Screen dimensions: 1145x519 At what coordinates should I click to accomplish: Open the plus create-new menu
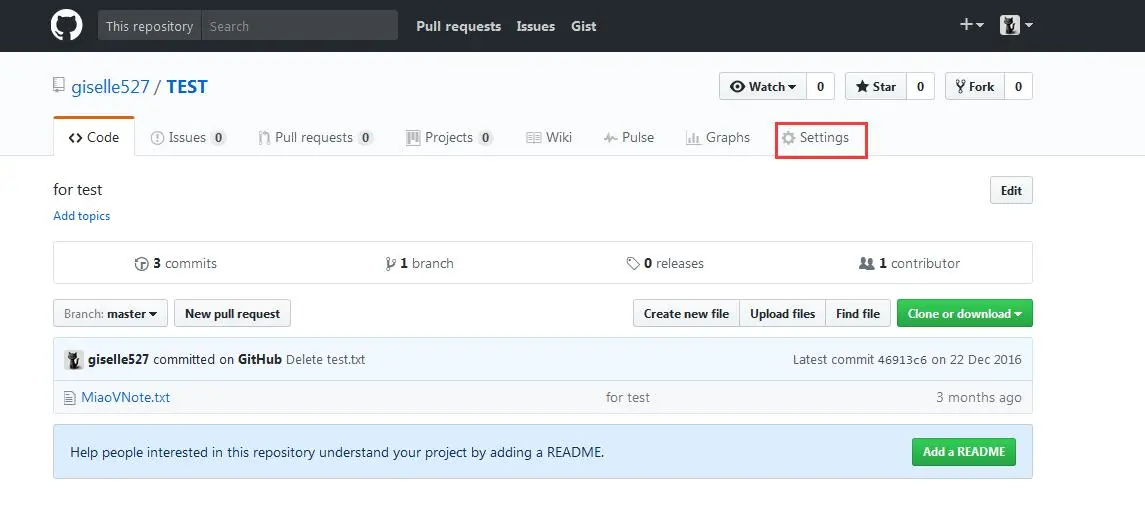coord(970,25)
